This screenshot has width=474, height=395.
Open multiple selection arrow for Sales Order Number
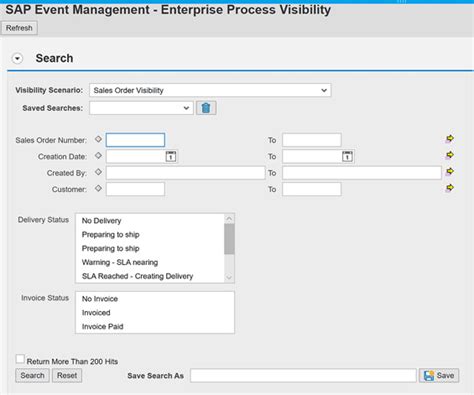click(450, 139)
